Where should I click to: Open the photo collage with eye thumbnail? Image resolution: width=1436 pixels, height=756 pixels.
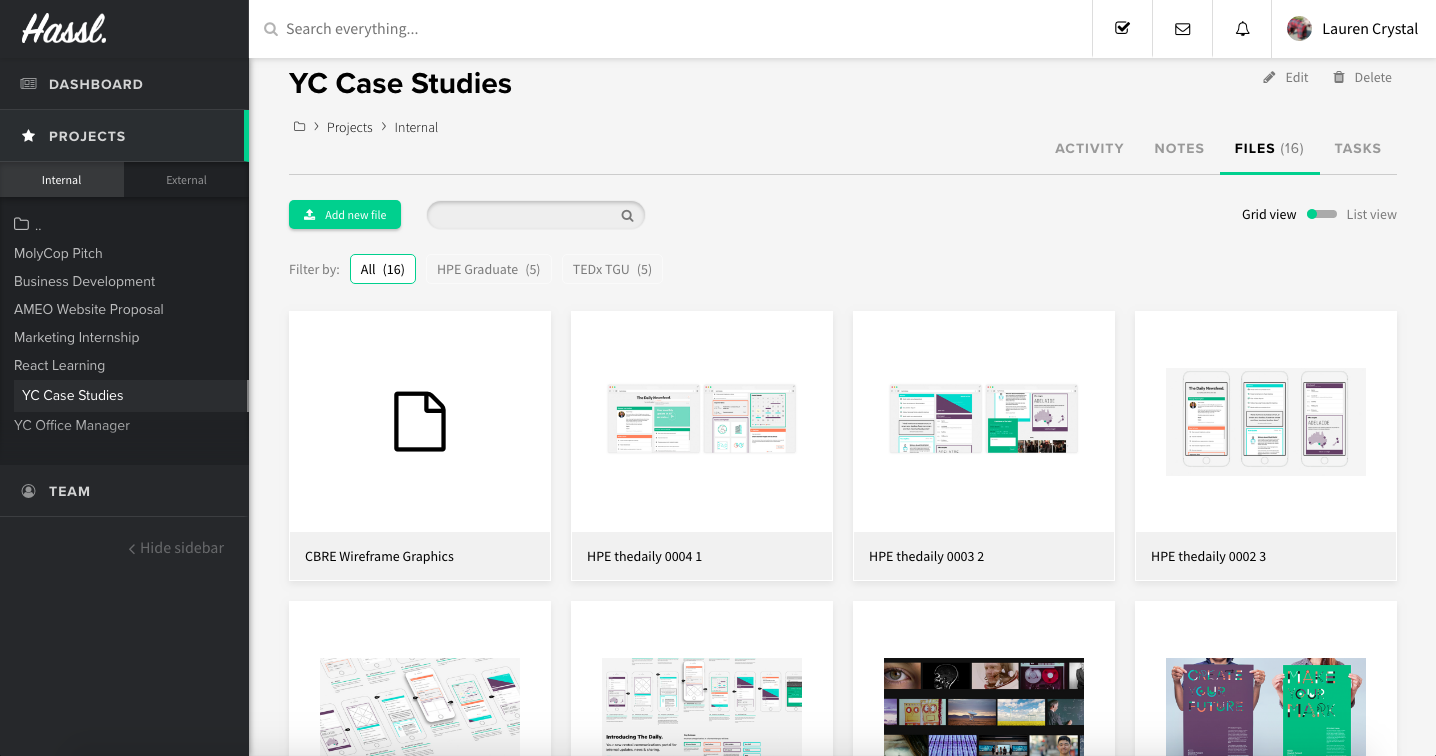coord(984,706)
